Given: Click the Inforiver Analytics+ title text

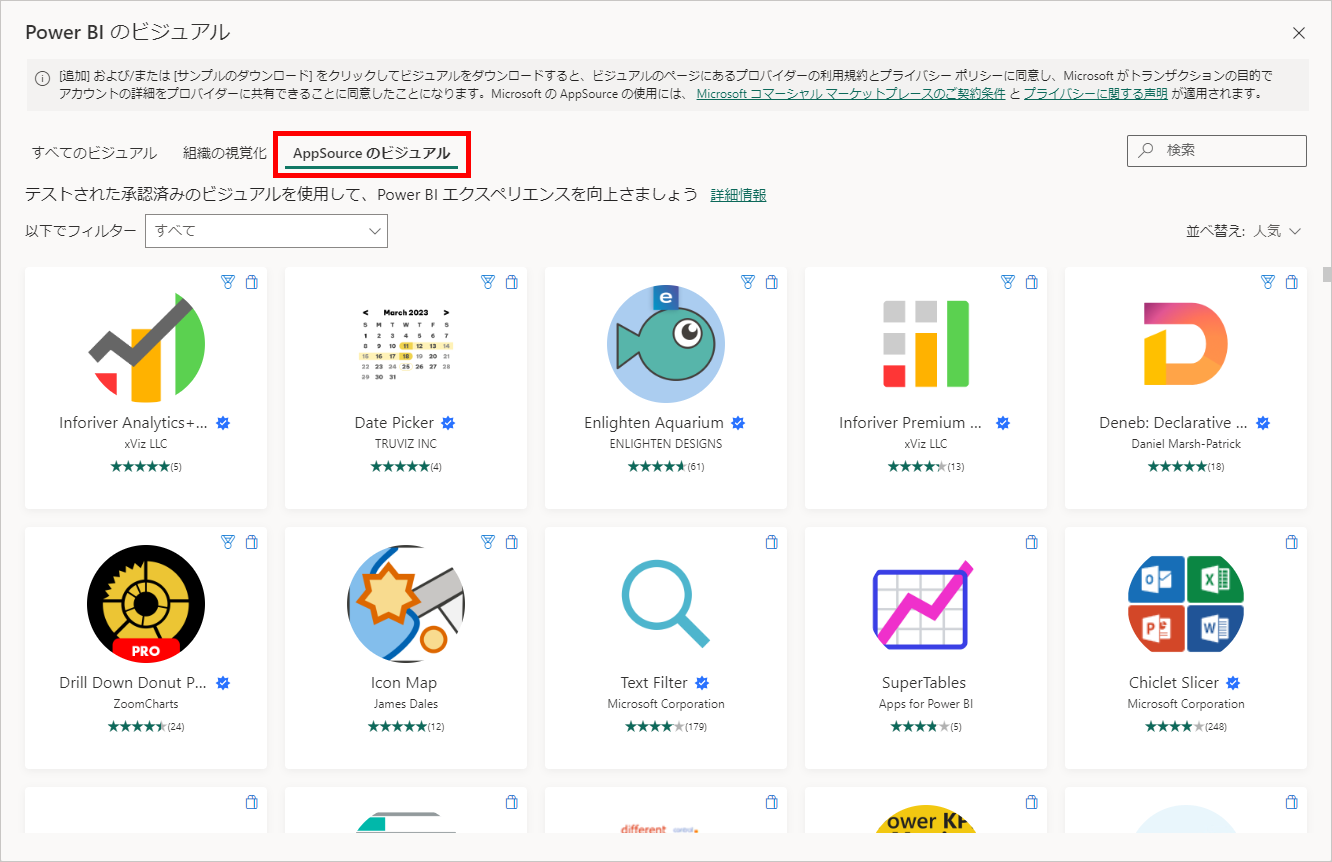Looking at the screenshot, I should (134, 423).
